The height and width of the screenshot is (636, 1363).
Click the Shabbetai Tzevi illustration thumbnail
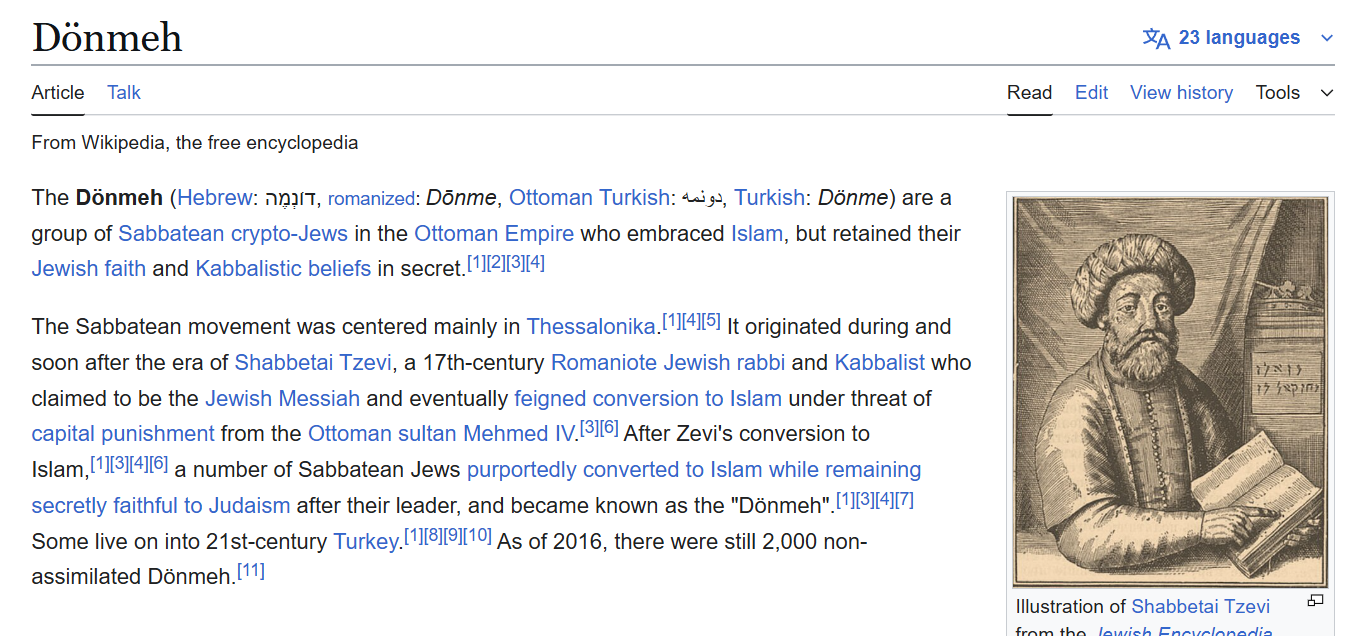click(x=1170, y=391)
